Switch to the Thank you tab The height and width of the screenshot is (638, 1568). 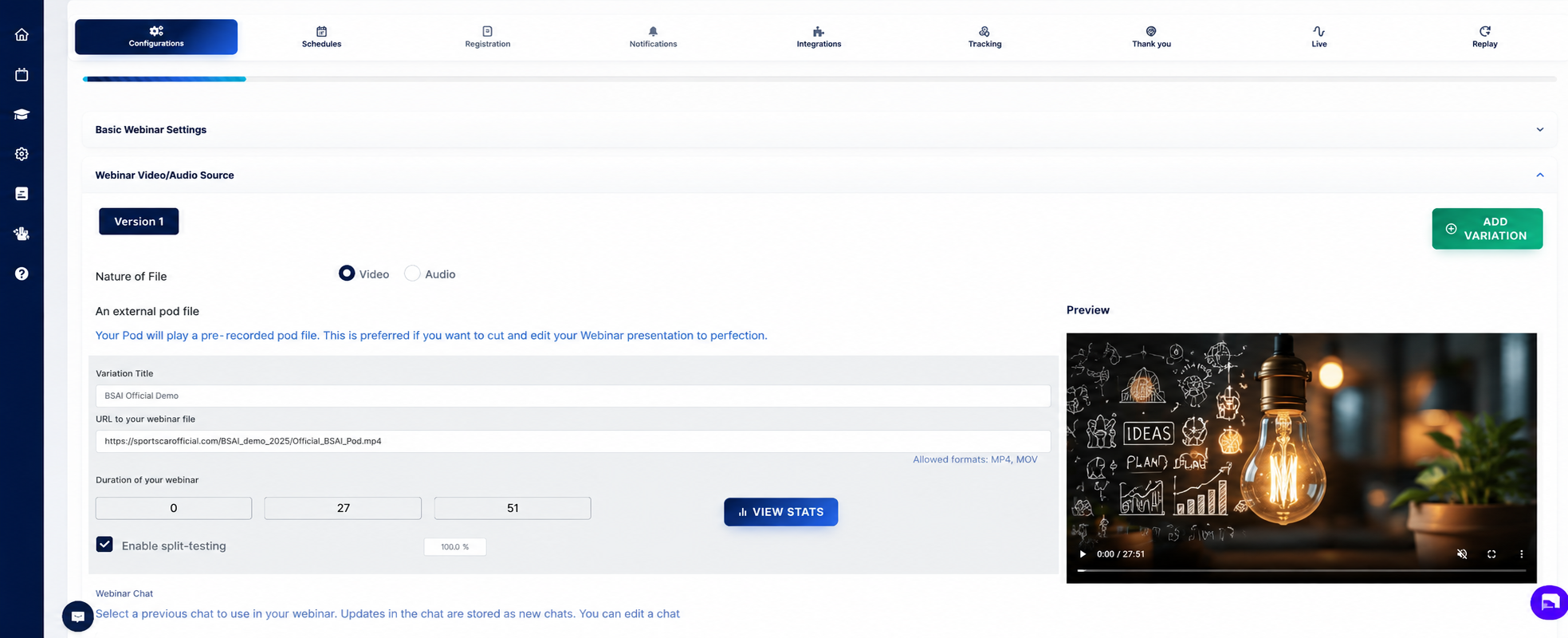pyautogui.click(x=1151, y=37)
